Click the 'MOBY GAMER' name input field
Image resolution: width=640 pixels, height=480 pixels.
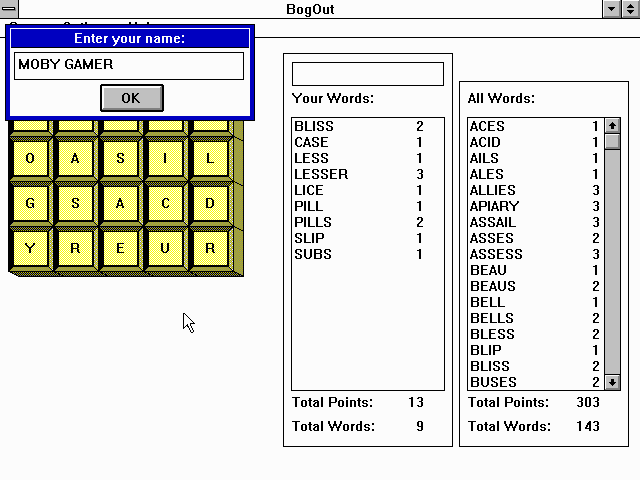coord(129,65)
